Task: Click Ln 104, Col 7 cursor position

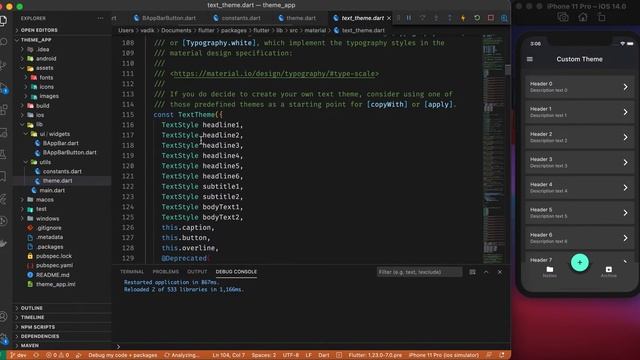Action: click(229, 355)
